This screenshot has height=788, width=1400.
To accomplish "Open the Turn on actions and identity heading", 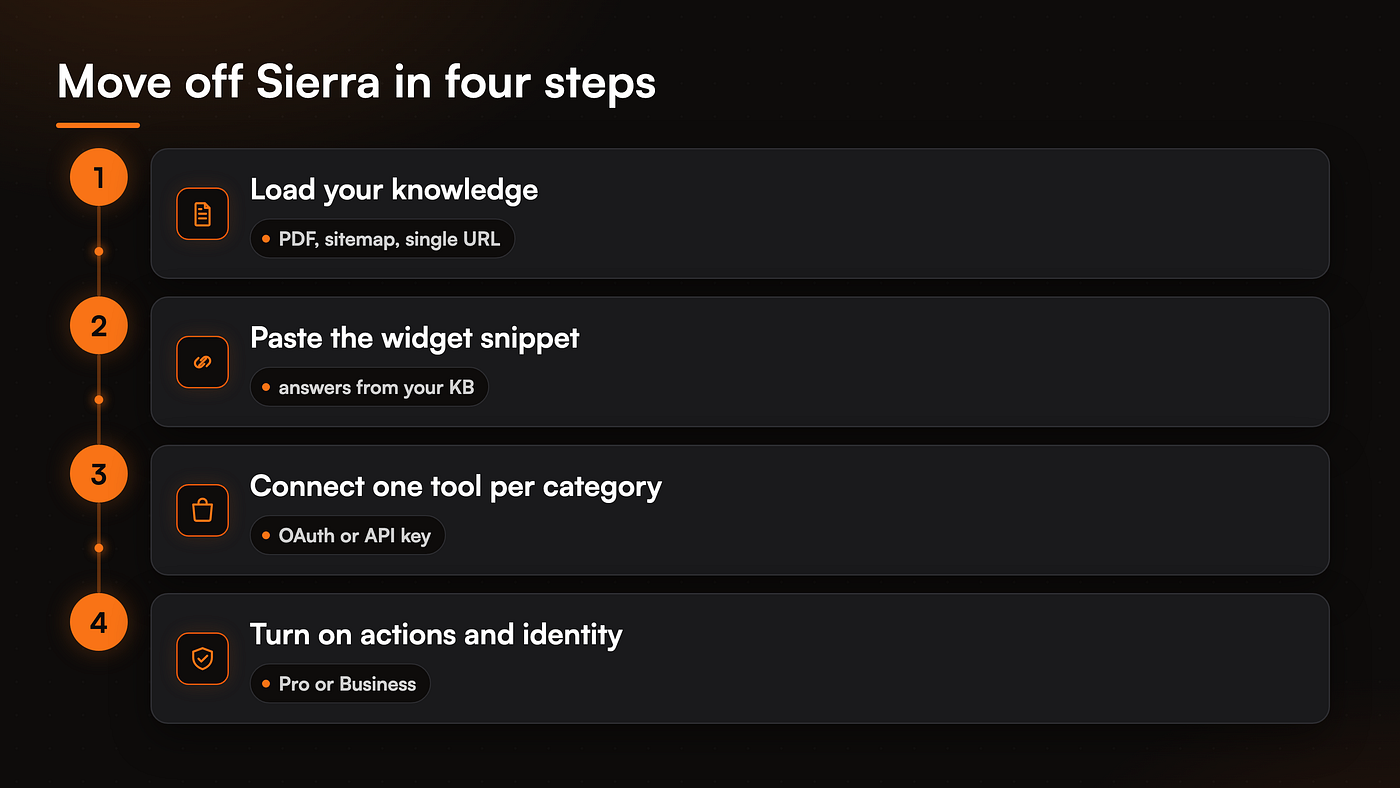I will (x=436, y=635).
